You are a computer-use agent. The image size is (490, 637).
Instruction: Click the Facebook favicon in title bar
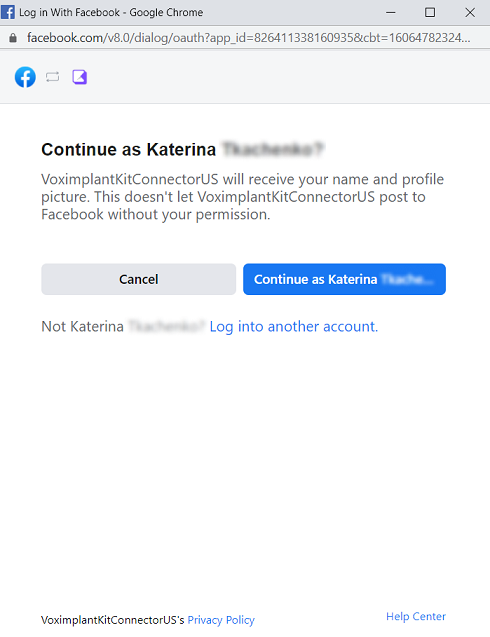coord(8,12)
